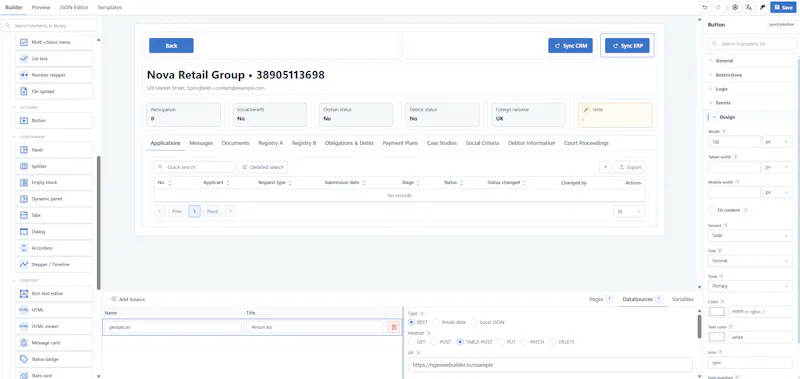
Task: Switch to the Pages tab in bottom panel
Action: pyautogui.click(x=601, y=299)
